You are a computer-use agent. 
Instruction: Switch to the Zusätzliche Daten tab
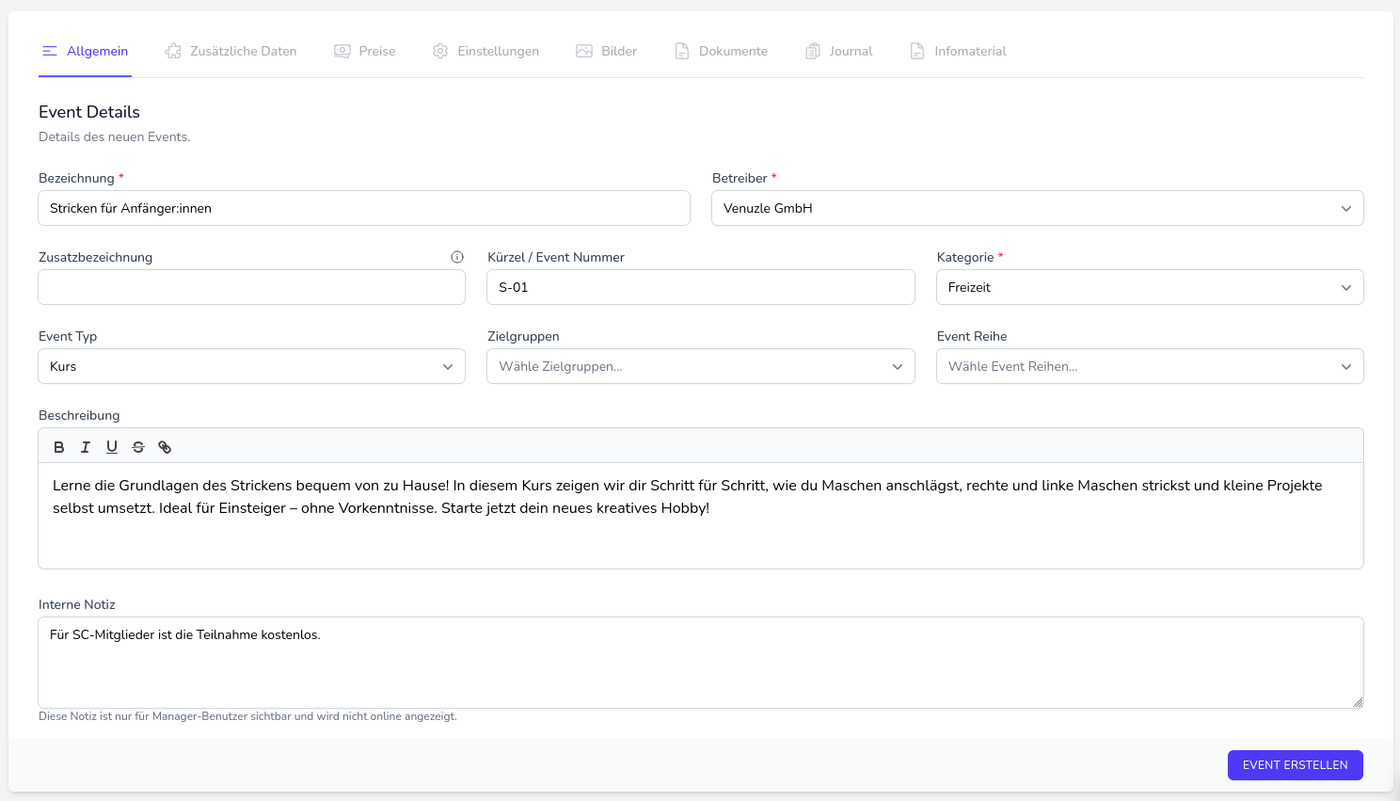(231, 51)
